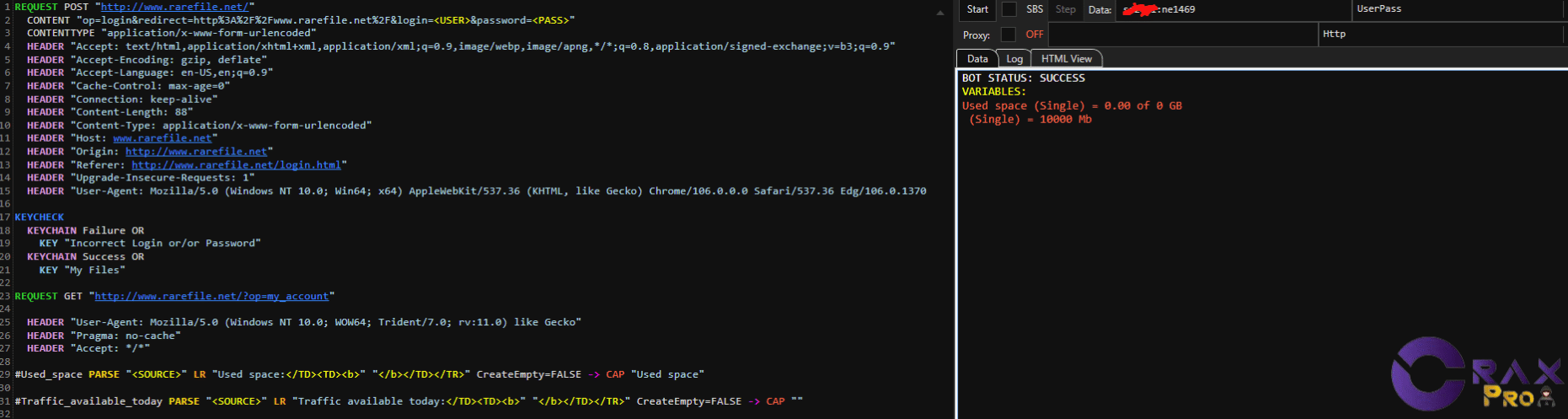
Task: Click the empty proxy address field
Action: 1182,35
